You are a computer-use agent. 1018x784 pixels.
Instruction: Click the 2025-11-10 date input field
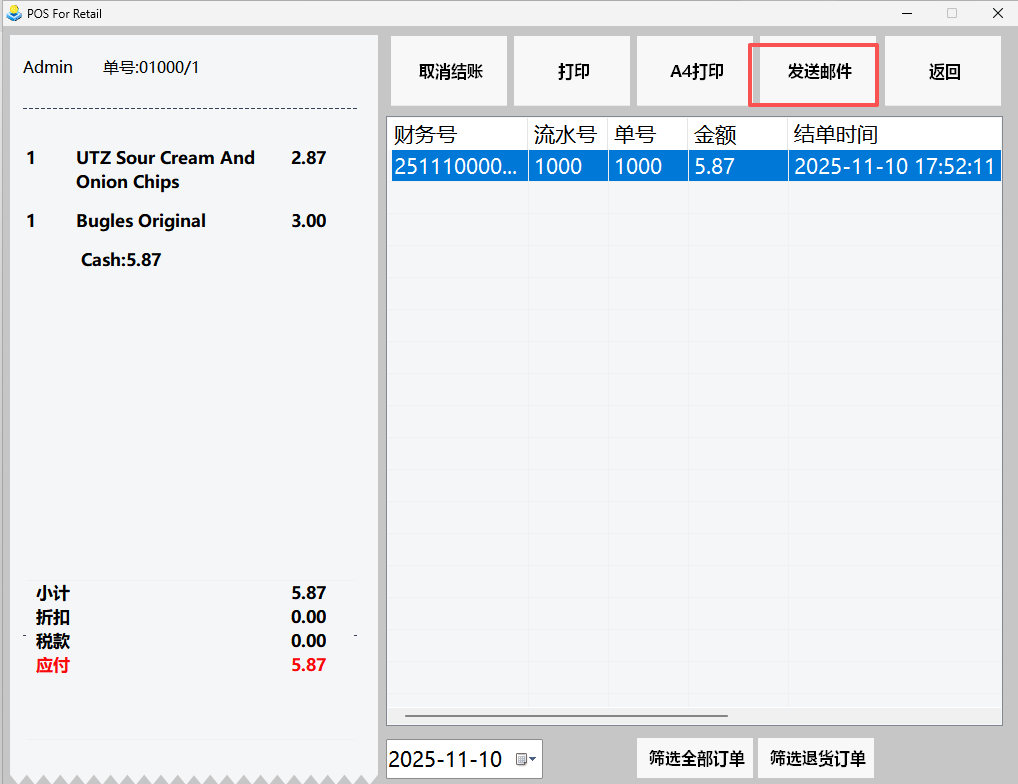(x=446, y=760)
